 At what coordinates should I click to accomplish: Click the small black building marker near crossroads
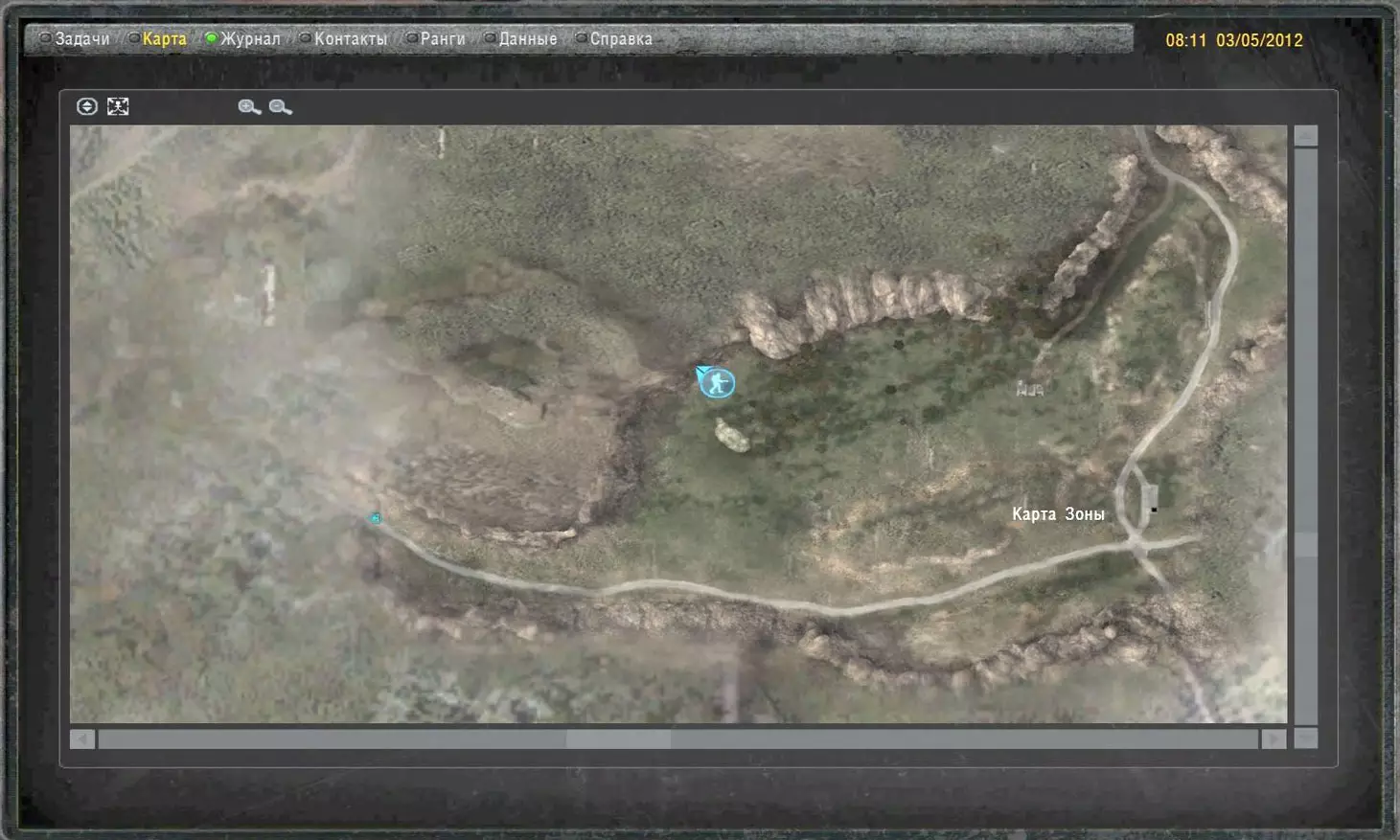[1154, 510]
